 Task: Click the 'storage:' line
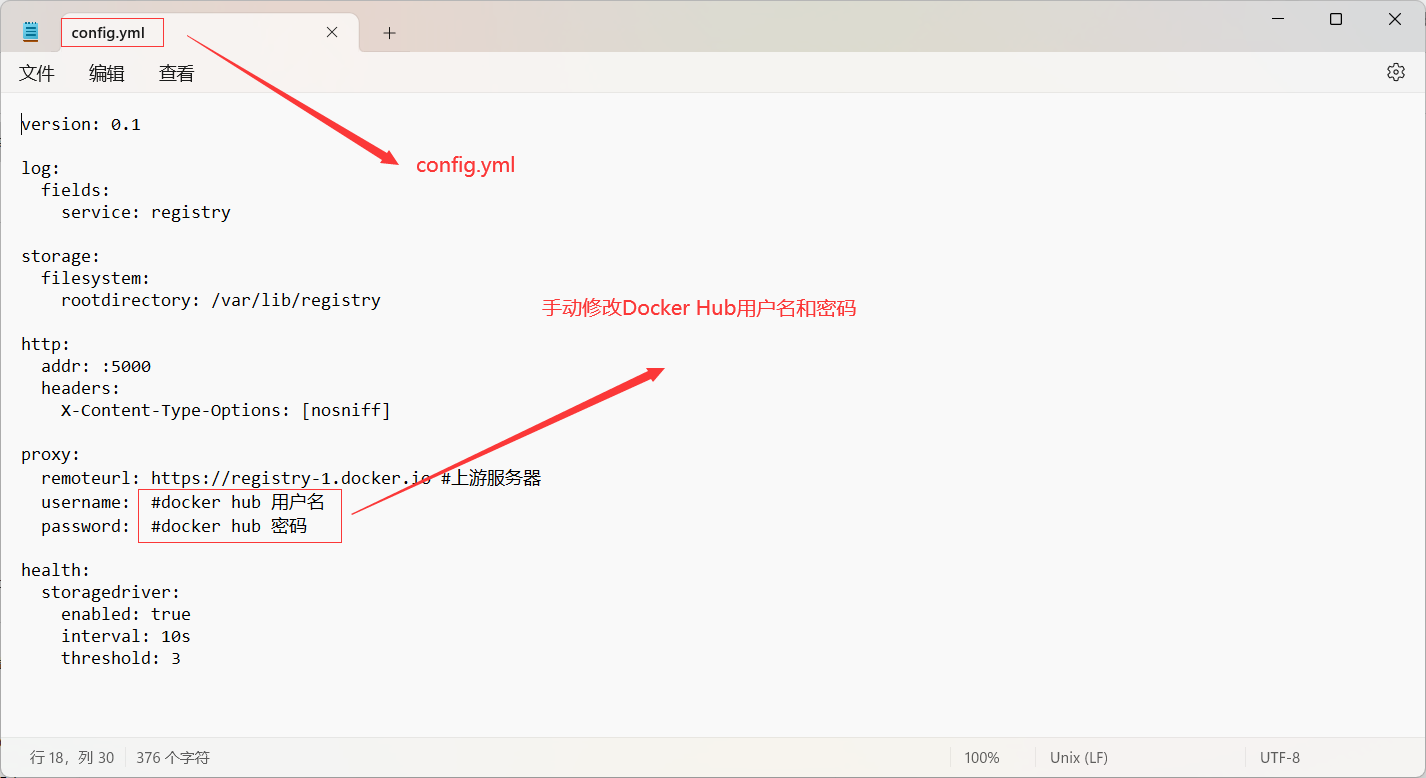coord(61,256)
